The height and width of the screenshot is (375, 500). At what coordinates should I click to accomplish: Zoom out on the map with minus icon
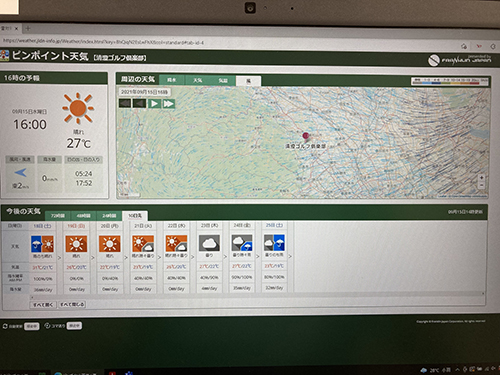pyautogui.click(x=481, y=185)
